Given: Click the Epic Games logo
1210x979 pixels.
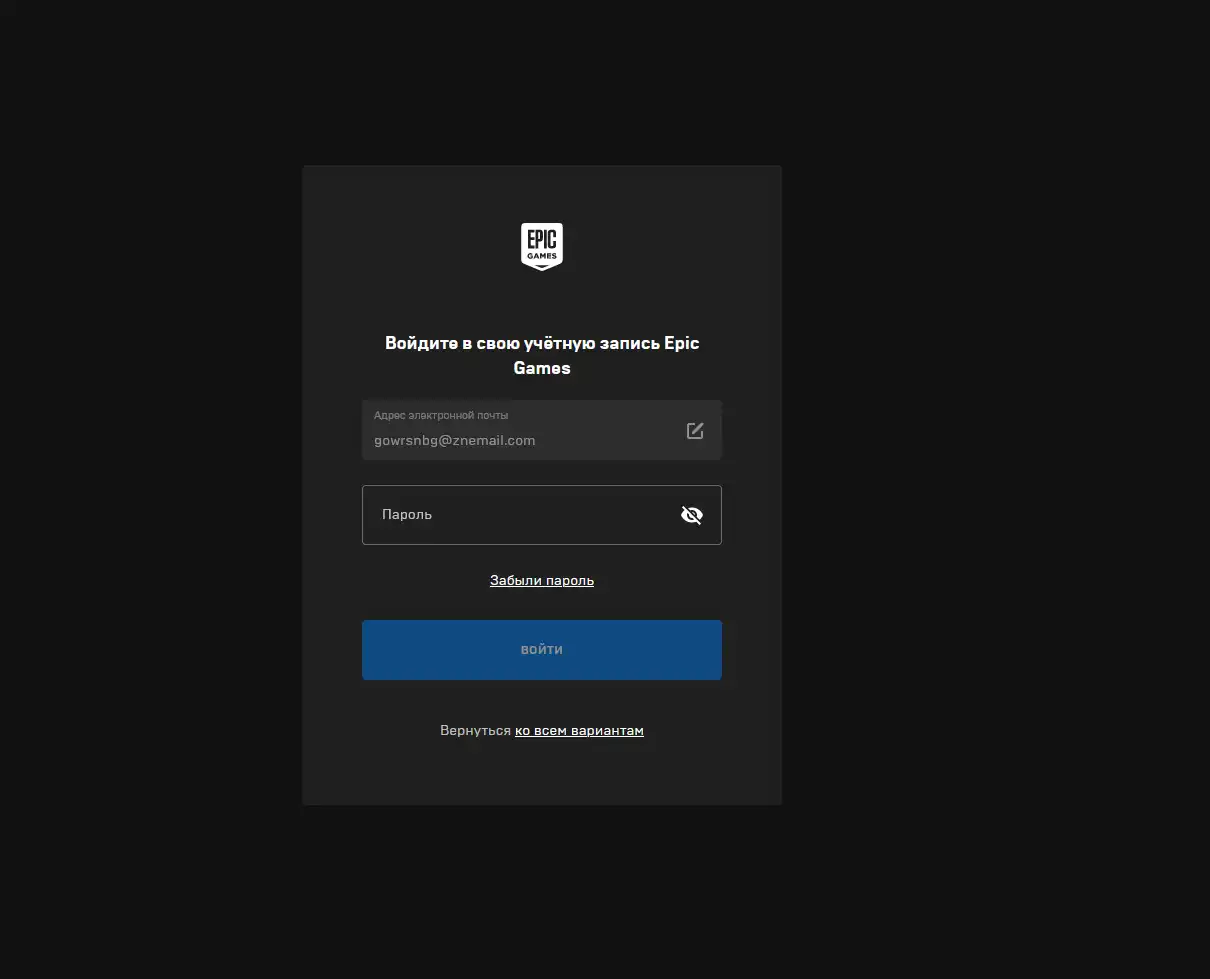Looking at the screenshot, I should pos(541,246).
